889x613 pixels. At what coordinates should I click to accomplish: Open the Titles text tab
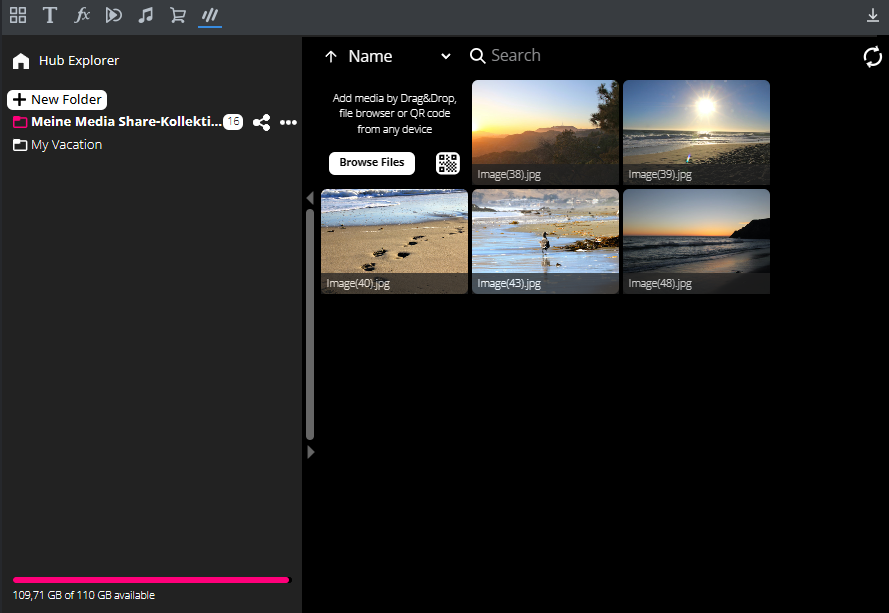point(49,15)
